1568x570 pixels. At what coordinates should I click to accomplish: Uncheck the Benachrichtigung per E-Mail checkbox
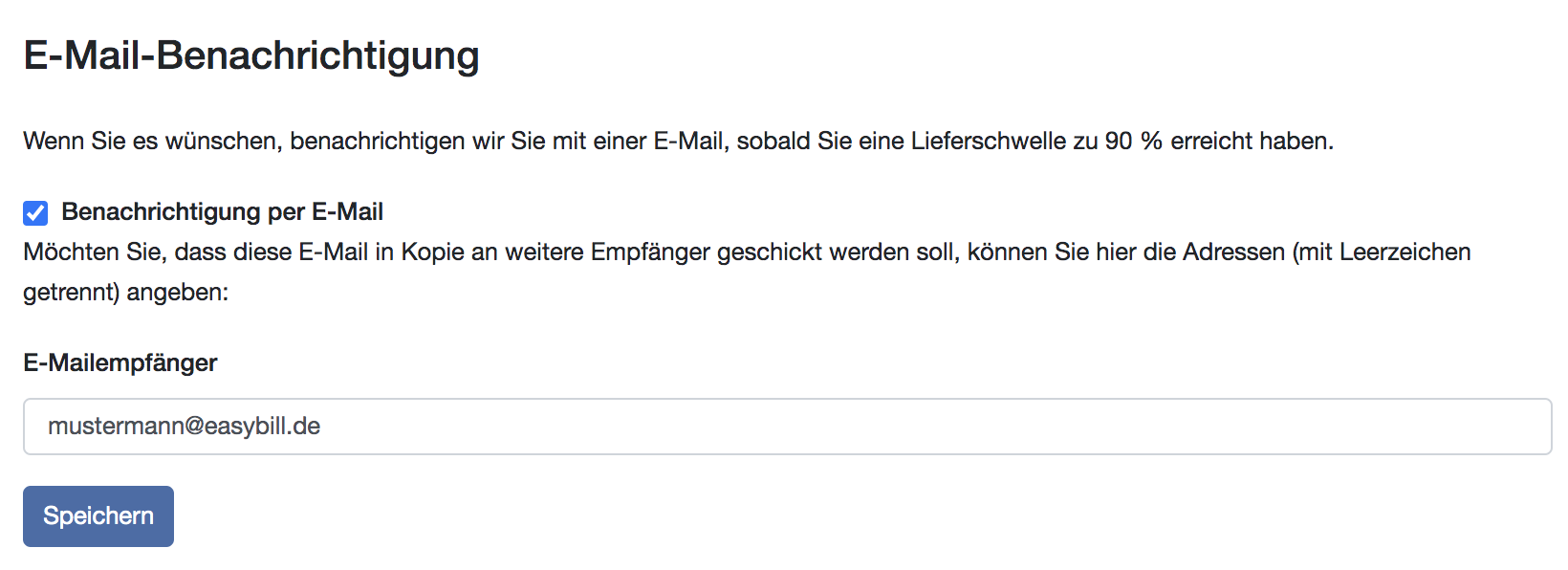(35, 212)
